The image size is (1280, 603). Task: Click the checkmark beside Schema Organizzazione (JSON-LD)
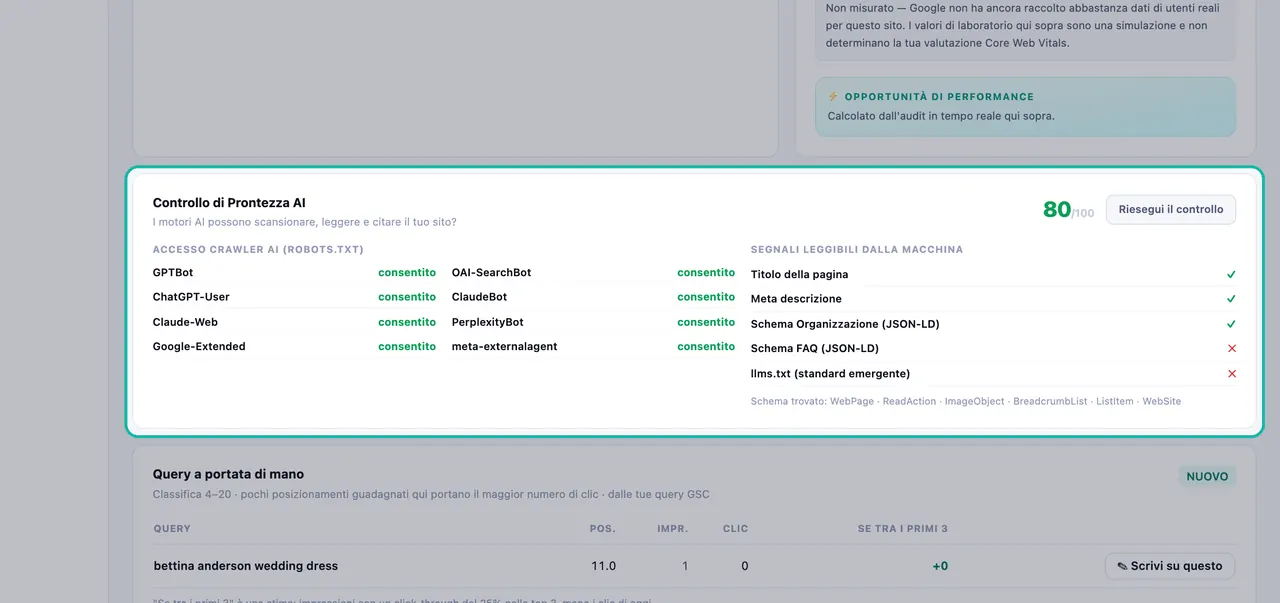[1231, 324]
